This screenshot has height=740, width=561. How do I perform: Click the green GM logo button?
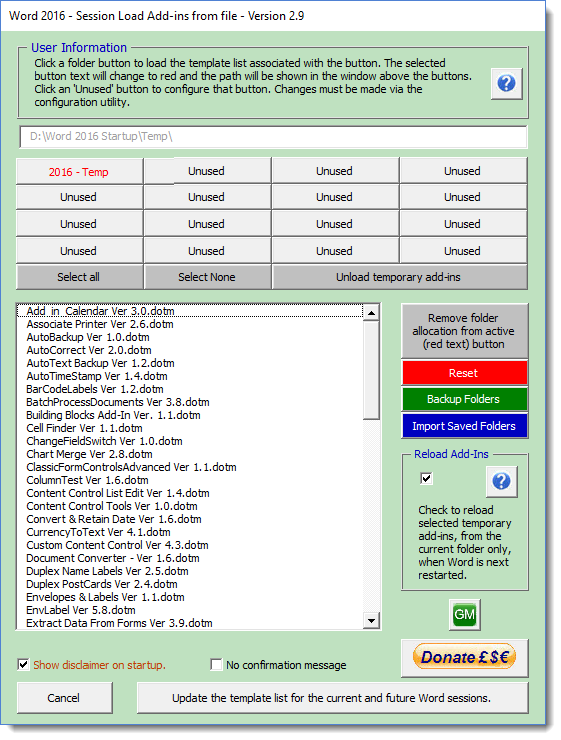point(464,614)
